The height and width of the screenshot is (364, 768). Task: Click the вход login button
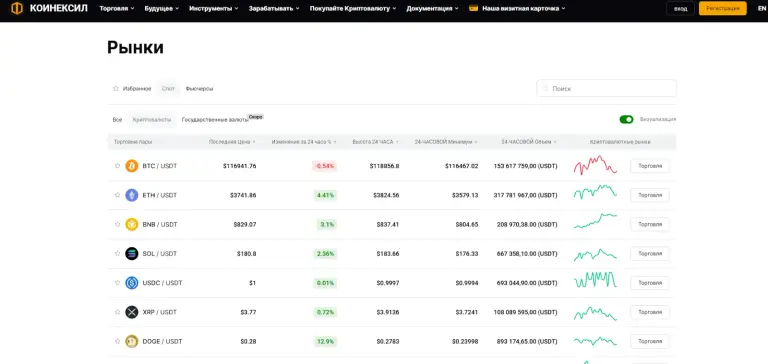680,9
